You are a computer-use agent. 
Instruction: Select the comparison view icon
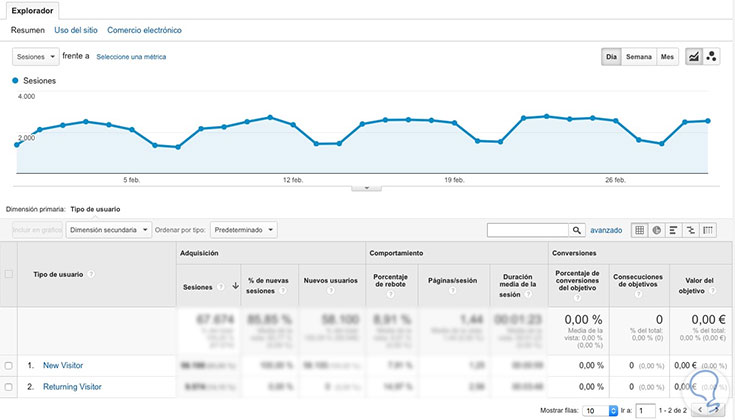coord(691,230)
